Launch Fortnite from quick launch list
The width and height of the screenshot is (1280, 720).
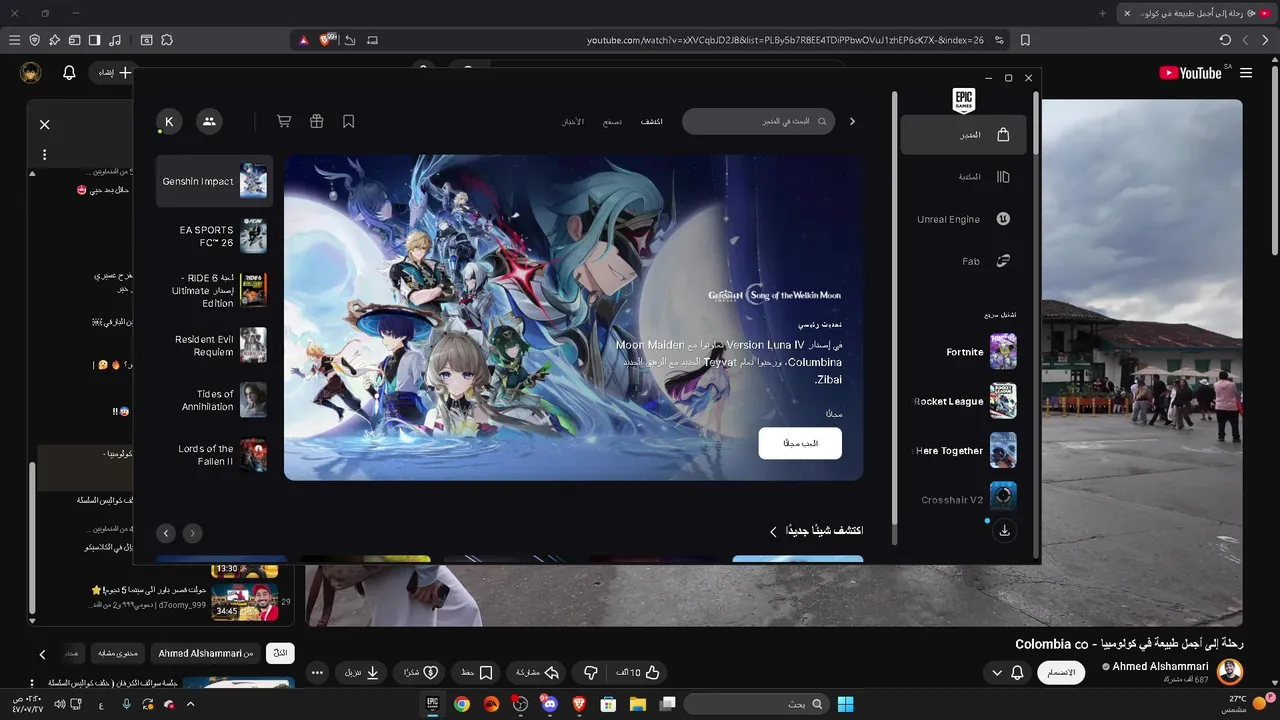tap(963, 352)
